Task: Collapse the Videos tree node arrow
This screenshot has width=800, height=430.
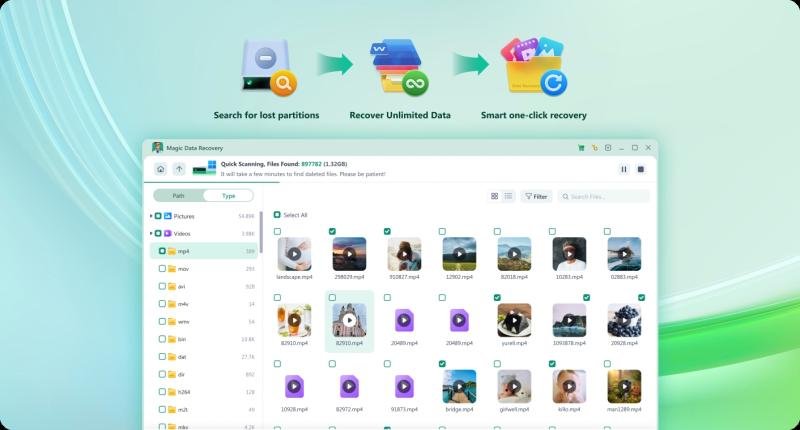Action: 151,234
